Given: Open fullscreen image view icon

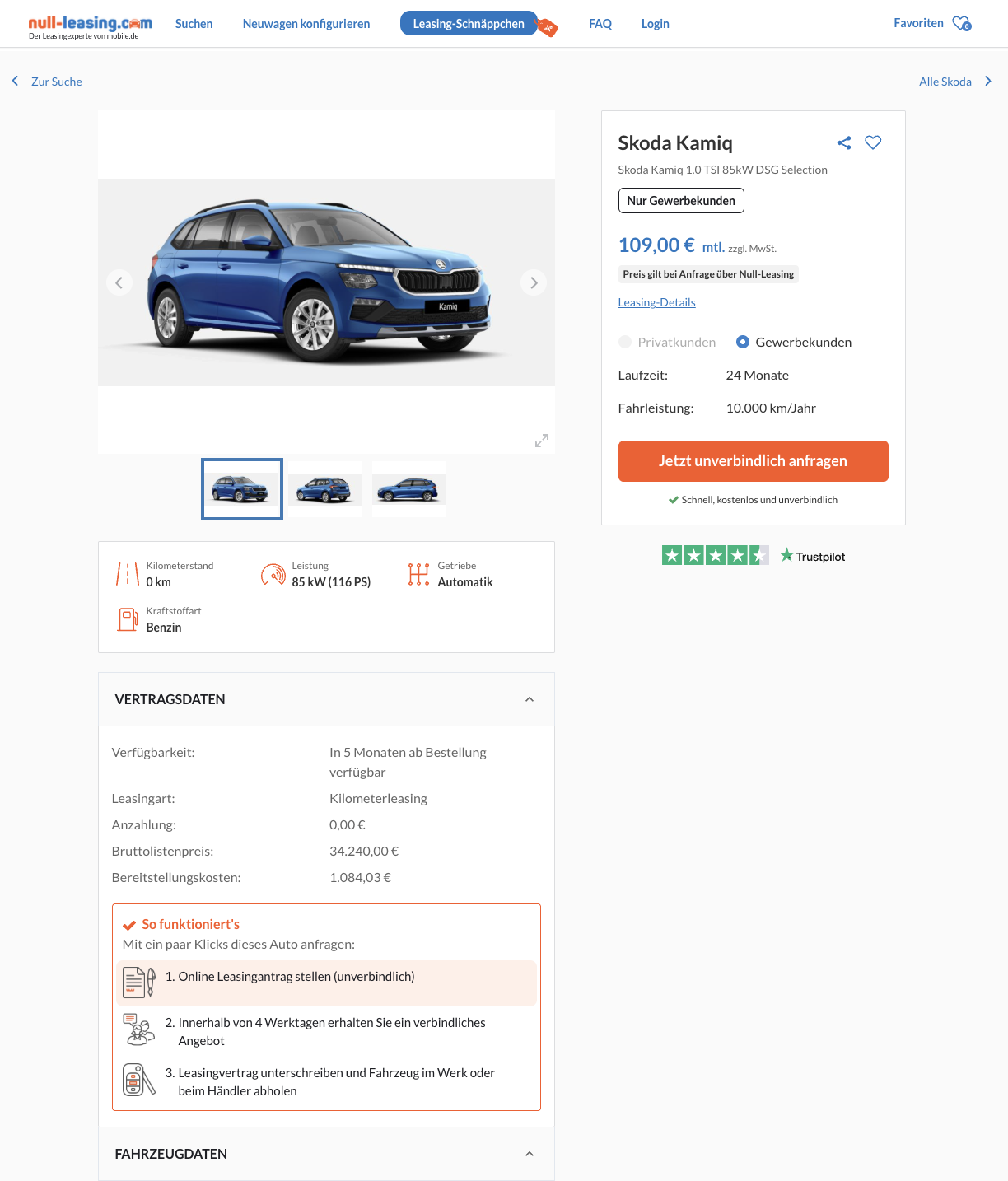Looking at the screenshot, I should coord(541,441).
